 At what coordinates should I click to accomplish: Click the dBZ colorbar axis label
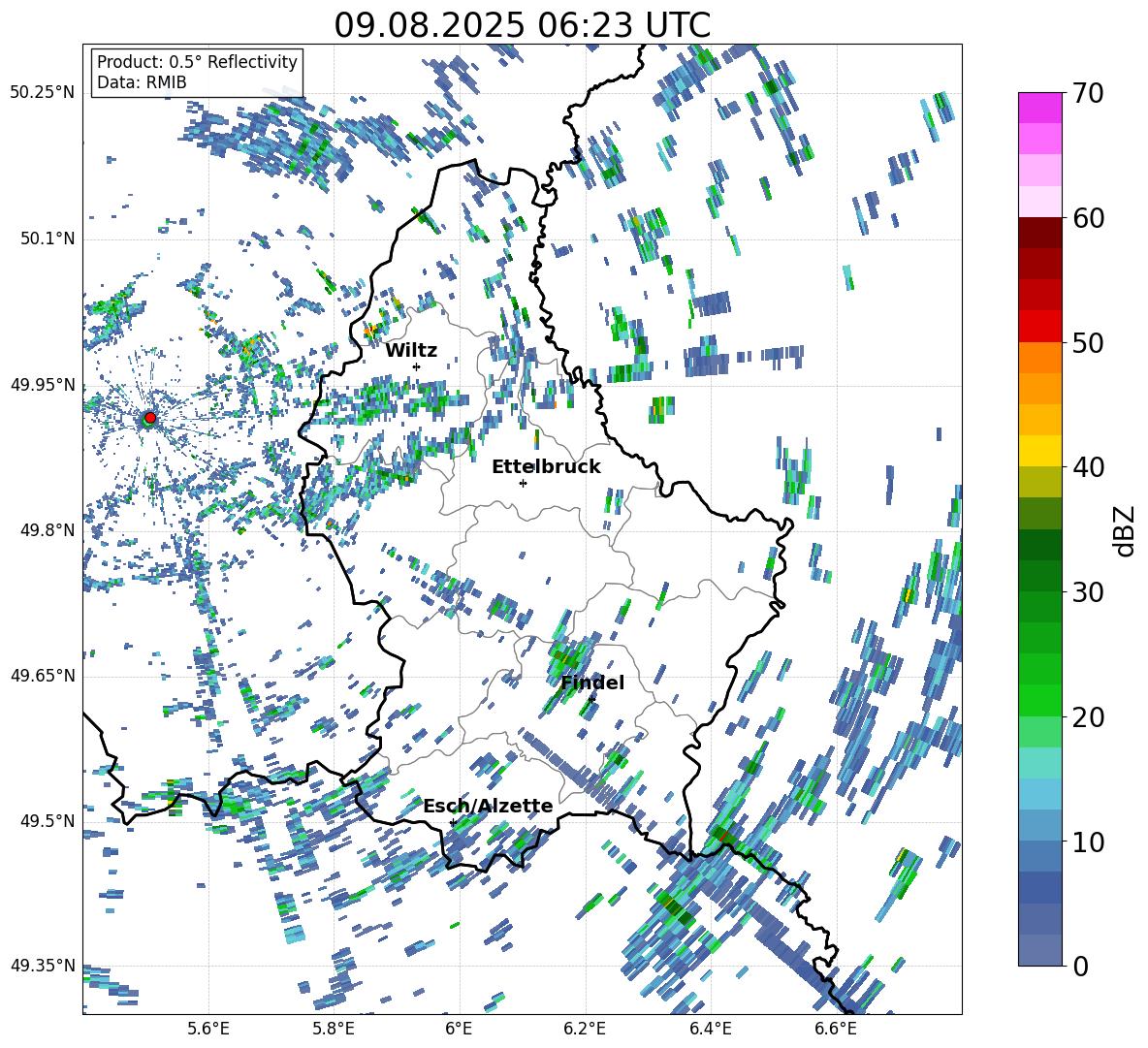click(1126, 530)
